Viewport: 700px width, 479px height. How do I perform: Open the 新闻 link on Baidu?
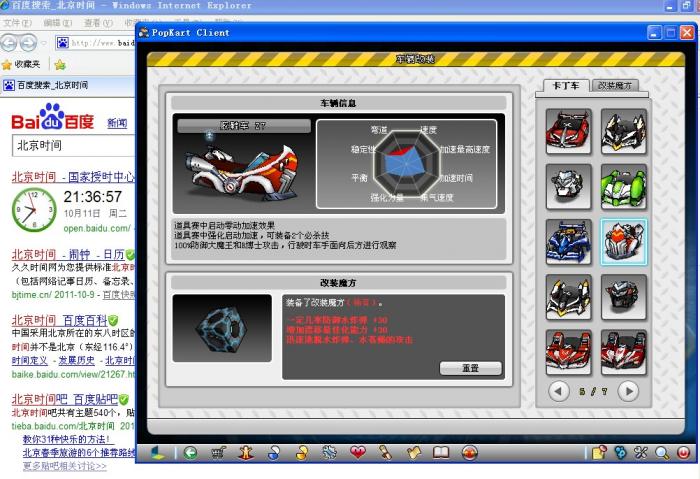(x=117, y=123)
